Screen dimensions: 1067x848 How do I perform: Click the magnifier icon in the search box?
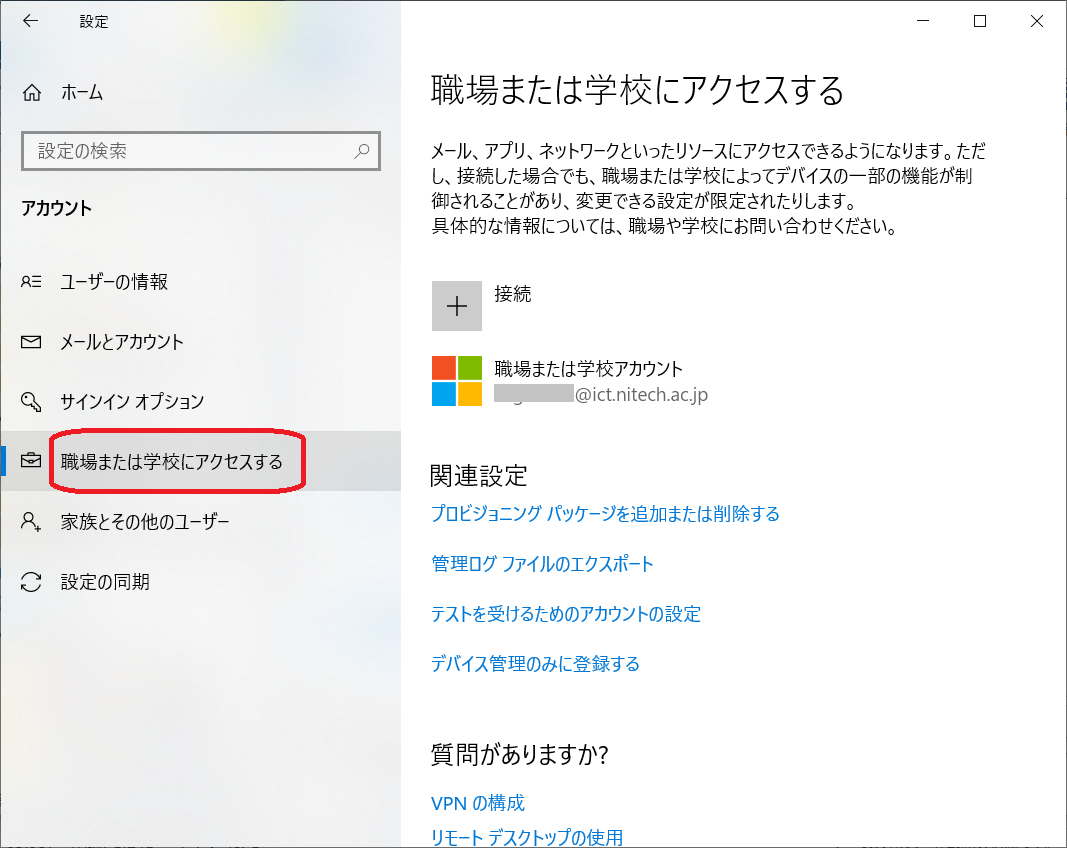pos(362,151)
